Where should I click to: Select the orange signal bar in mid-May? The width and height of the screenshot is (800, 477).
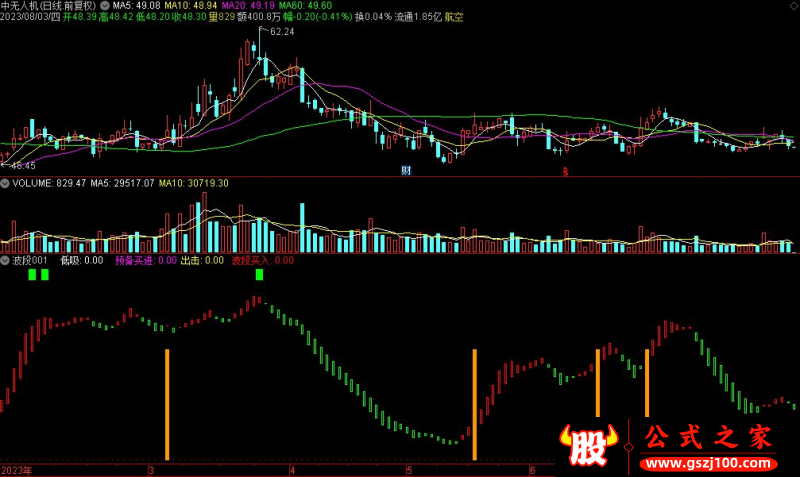474,404
